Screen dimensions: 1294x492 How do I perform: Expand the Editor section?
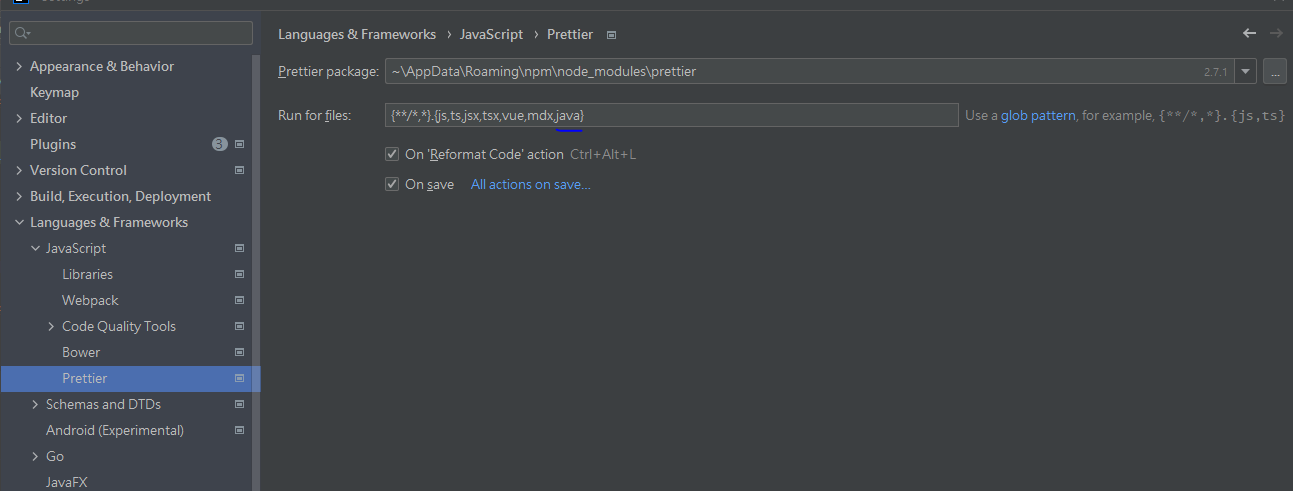[19, 118]
